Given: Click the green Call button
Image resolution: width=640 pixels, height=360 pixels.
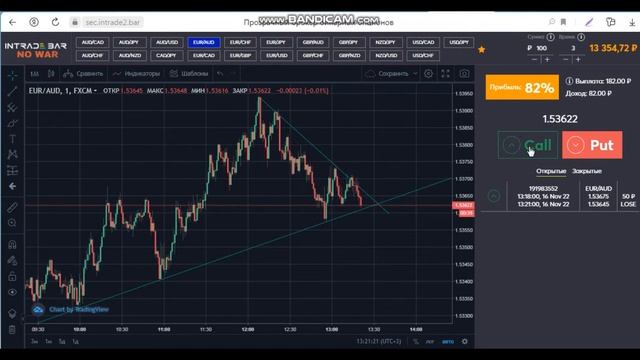Looking at the screenshot, I should pos(528,145).
